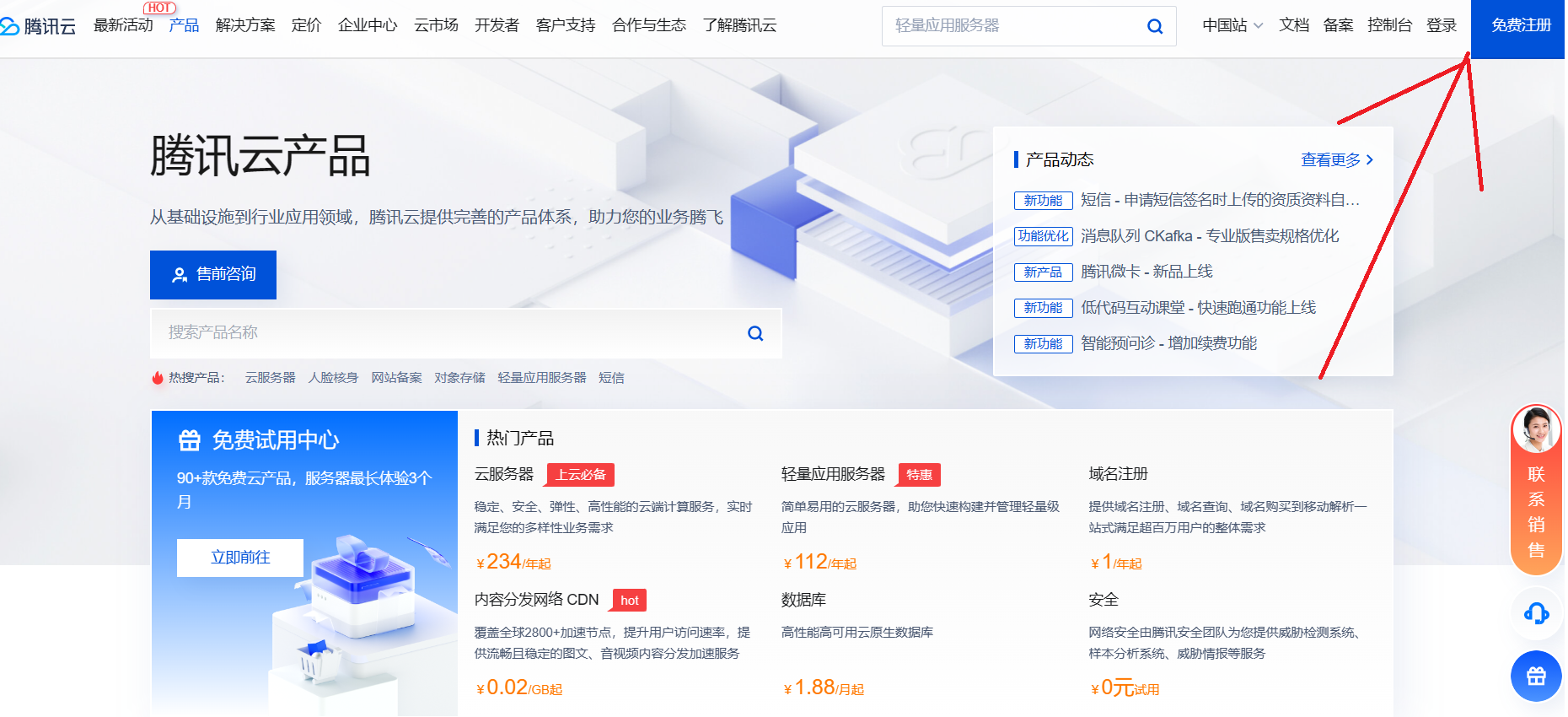This screenshot has width=1568, height=717.
Task: Open the 低代码互动课堂 news item
Action: coord(1198,308)
